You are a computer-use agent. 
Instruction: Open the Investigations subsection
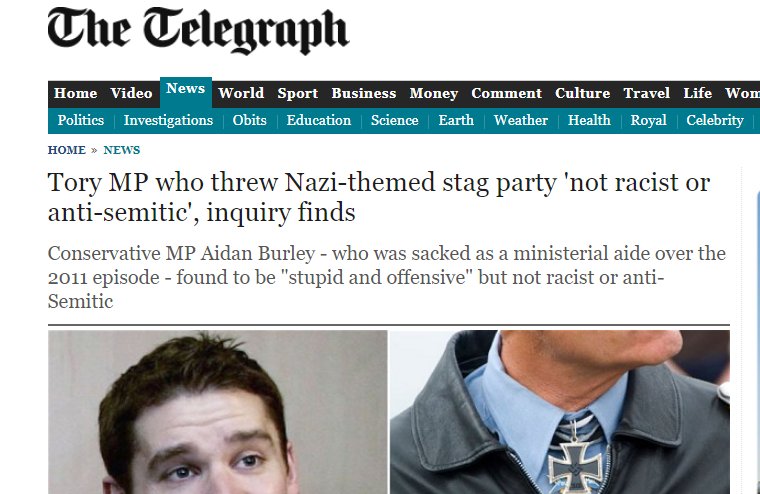click(168, 120)
